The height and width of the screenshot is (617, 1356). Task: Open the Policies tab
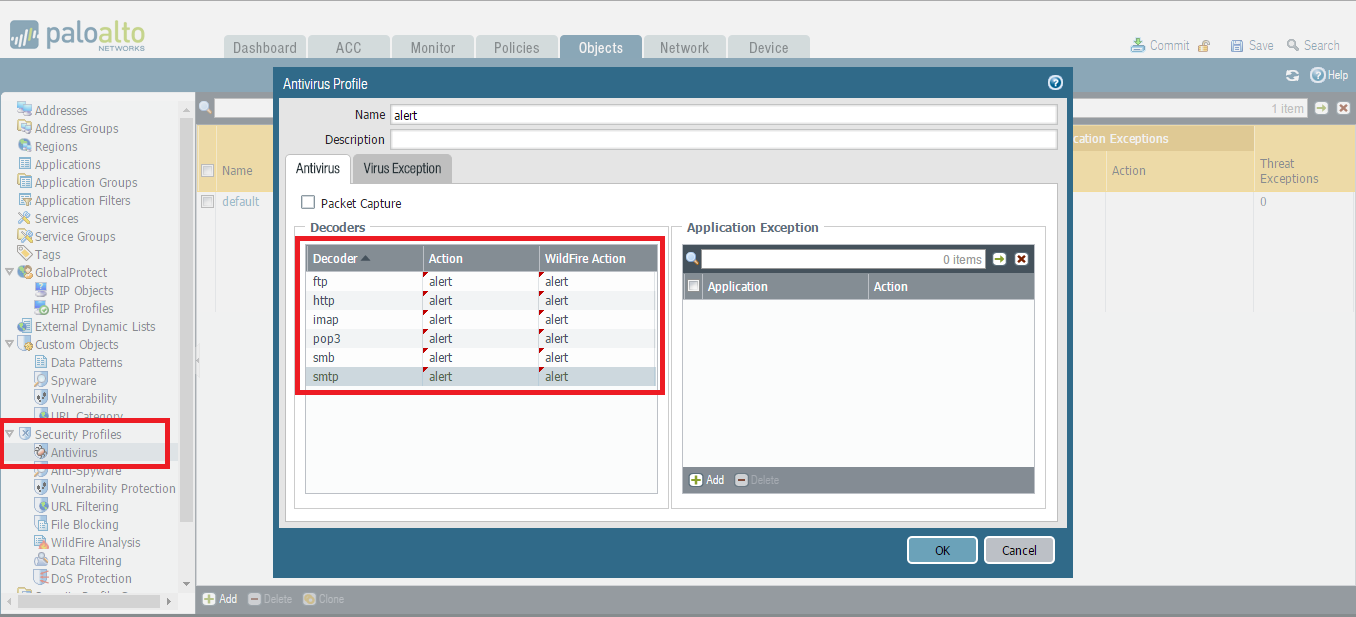pos(517,47)
